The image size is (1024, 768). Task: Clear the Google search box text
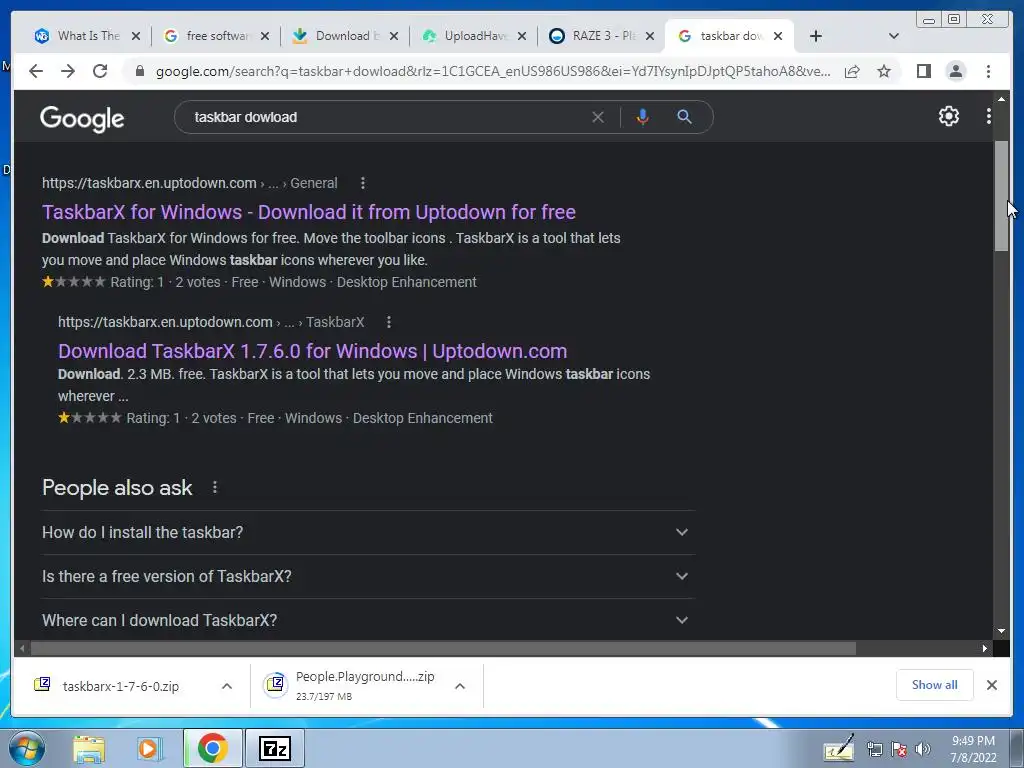pos(598,117)
